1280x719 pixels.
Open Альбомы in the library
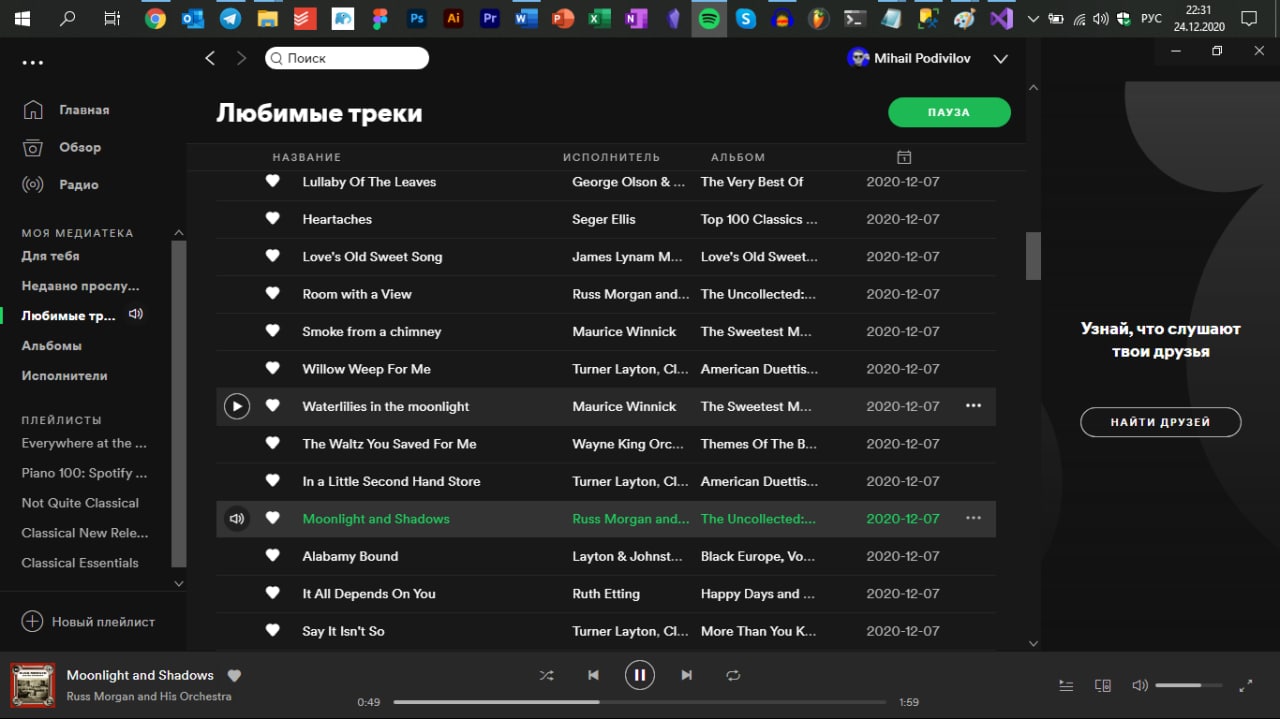coord(52,346)
